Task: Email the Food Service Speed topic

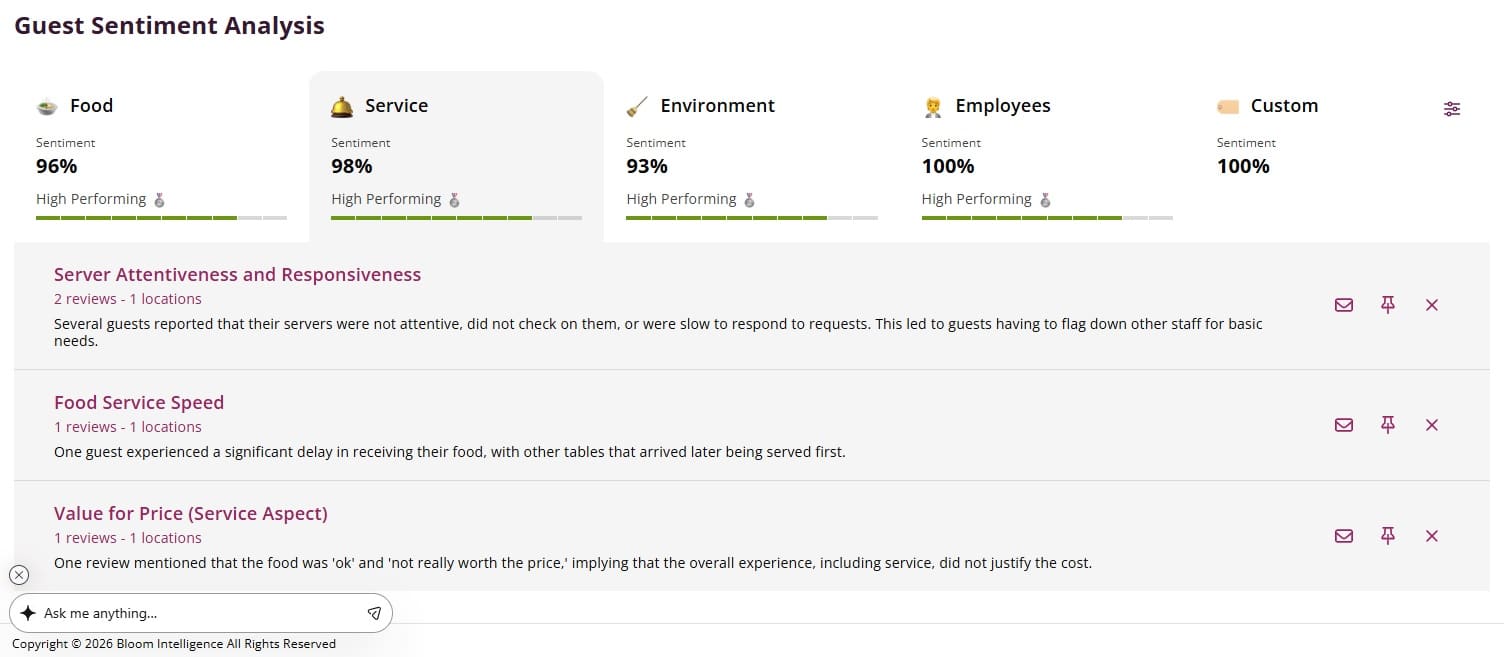Action: 1343,425
